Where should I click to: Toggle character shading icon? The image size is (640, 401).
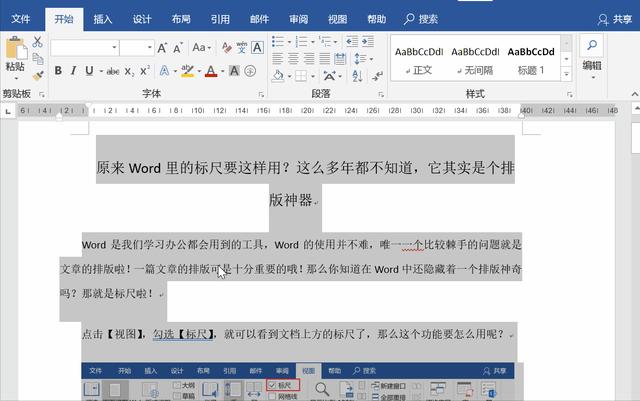point(234,71)
